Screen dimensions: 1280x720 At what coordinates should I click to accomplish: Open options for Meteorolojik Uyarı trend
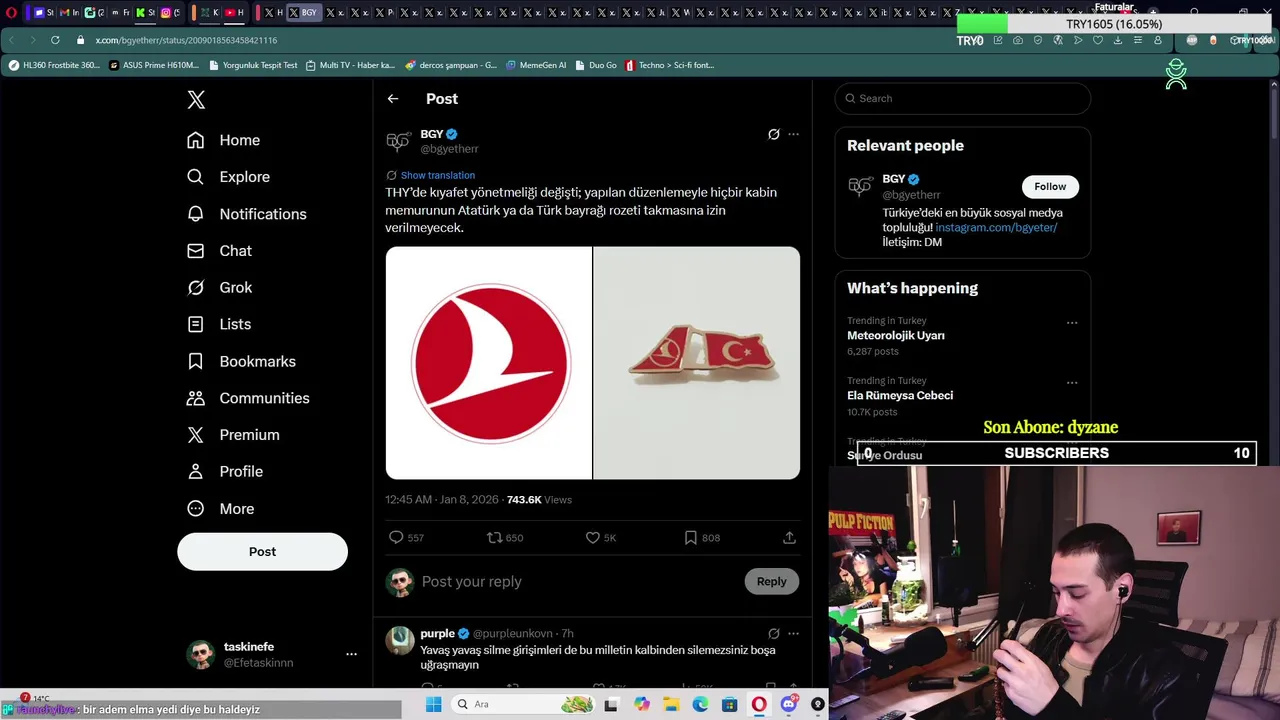1072,323
